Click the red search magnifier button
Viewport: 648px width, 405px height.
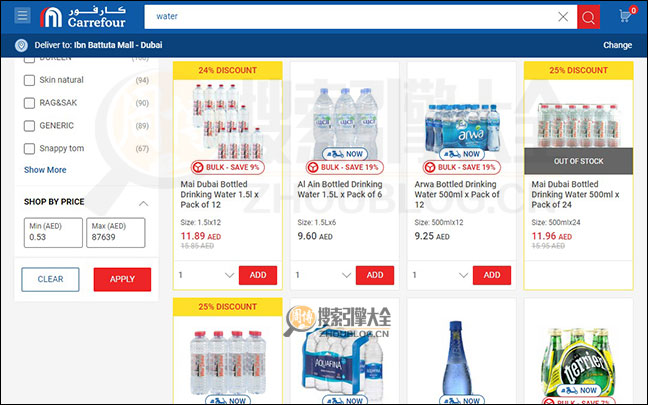tap(588, 17)
